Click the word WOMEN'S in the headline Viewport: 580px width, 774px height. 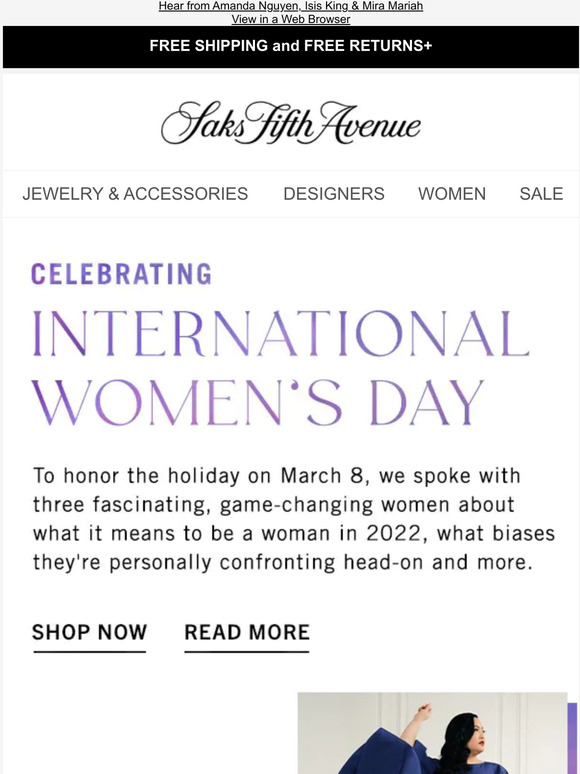click(187, 402)
